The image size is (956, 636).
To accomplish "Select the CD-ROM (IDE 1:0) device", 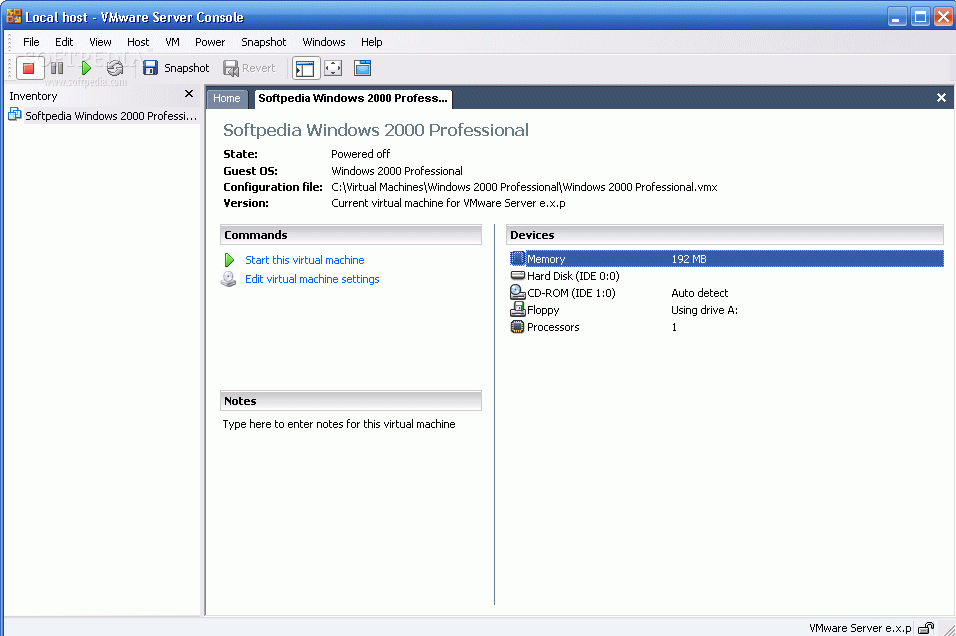I will pos(726,293).
